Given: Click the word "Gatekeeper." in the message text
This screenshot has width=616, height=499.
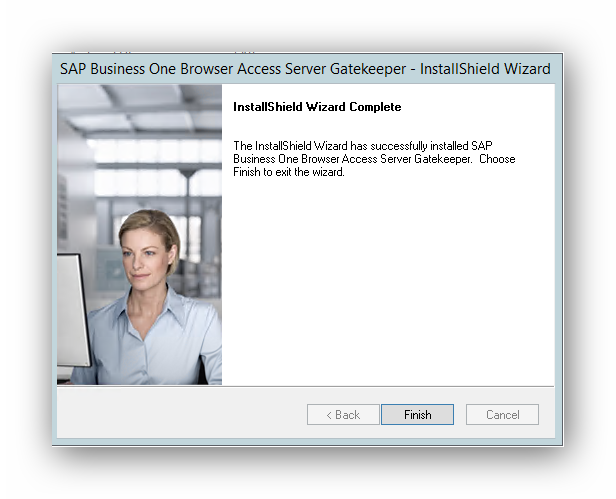Looking at the screenshot, I should tap(444, 159).
